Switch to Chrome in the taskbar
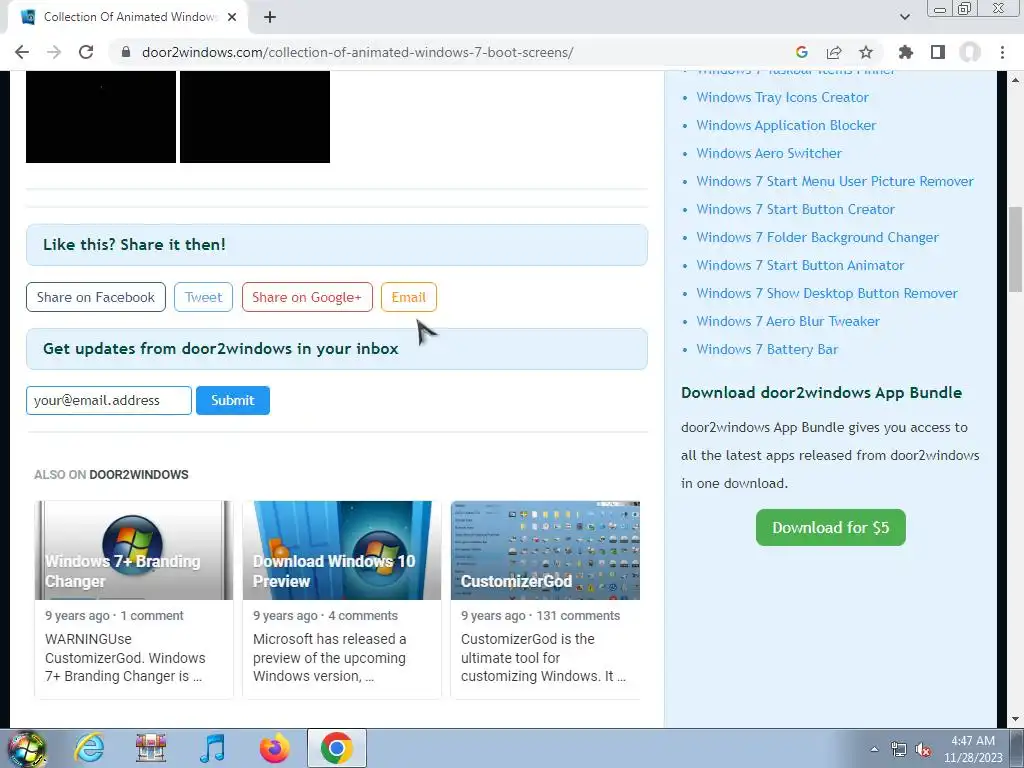The width and height of the screenshot is (1024, 768). [336, 748]
